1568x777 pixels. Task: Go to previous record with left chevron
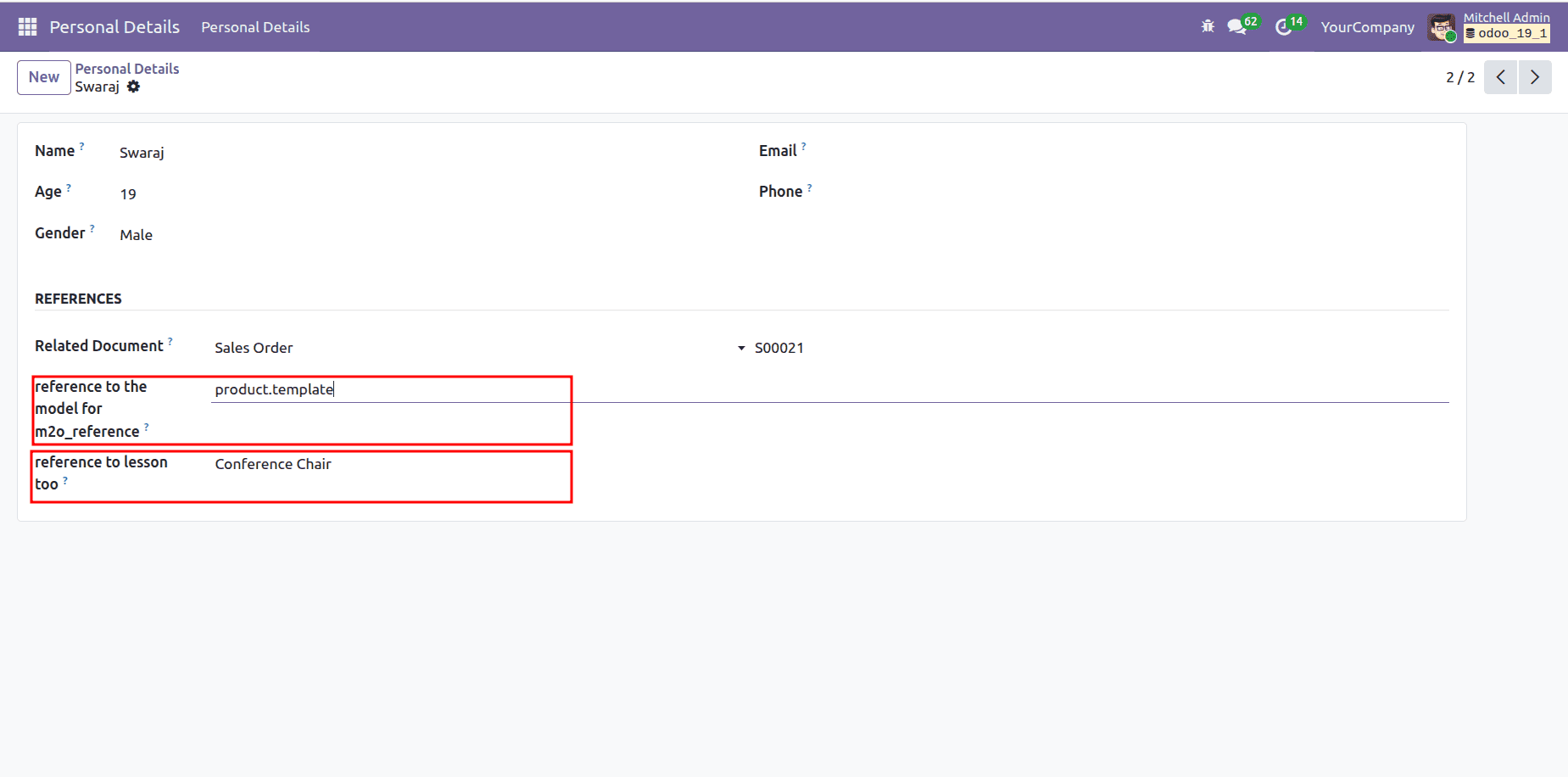[1500, 76]
